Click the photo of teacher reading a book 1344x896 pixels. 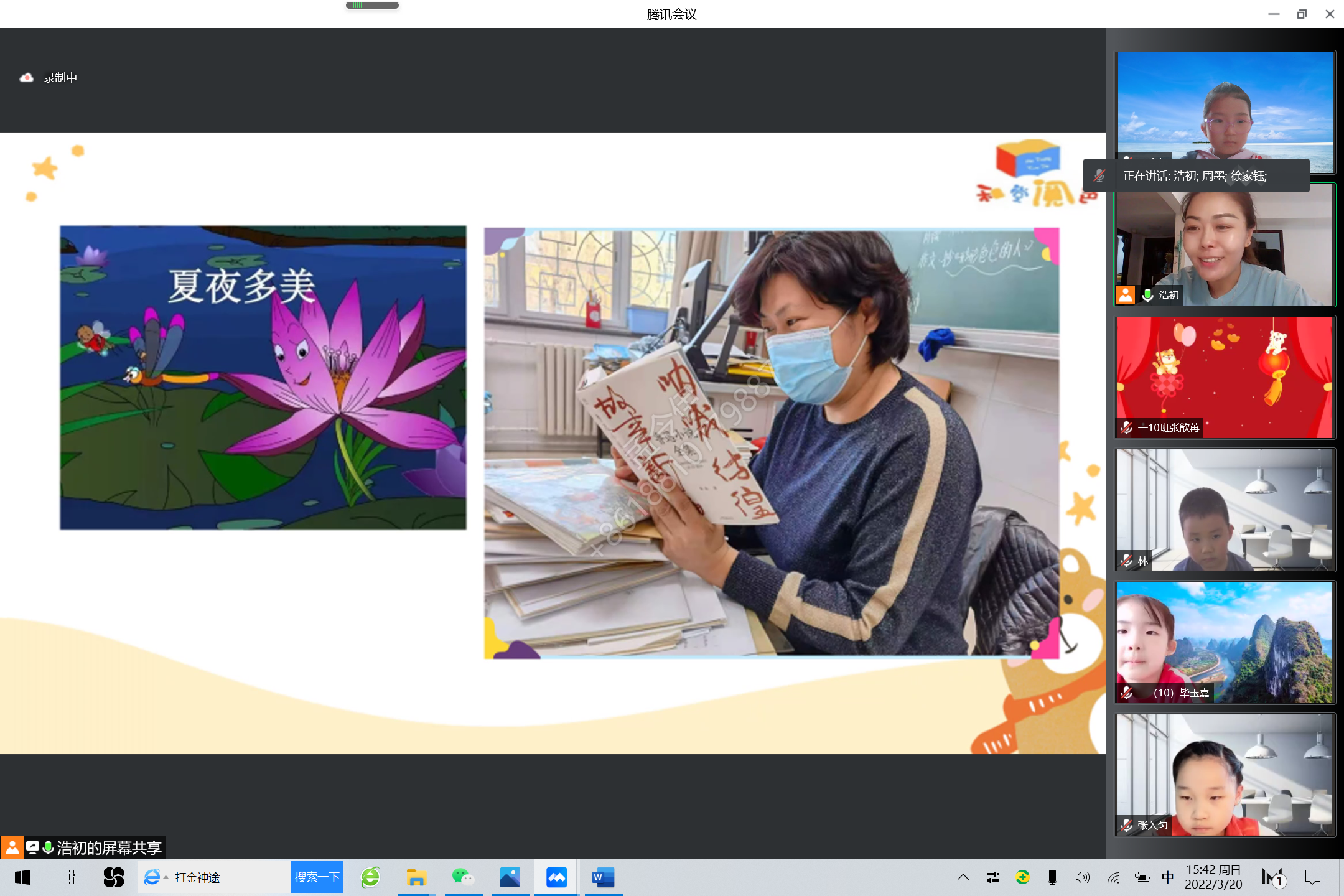tap(772, 443)
